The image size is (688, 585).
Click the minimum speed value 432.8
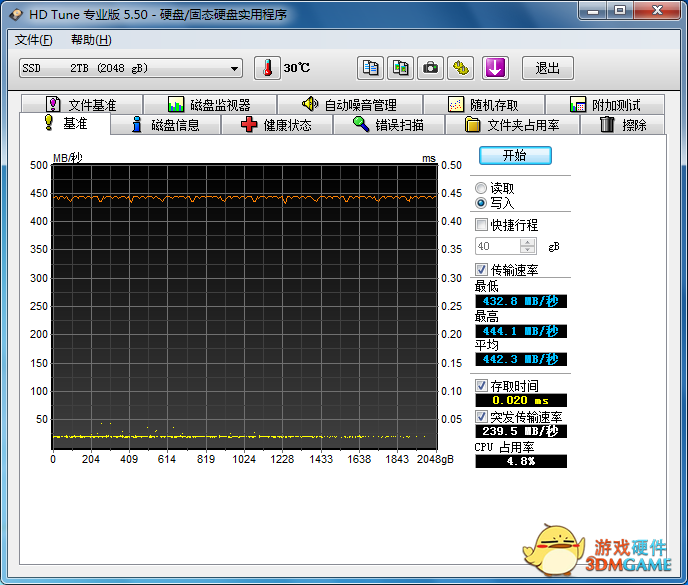[x=521, y=301]
